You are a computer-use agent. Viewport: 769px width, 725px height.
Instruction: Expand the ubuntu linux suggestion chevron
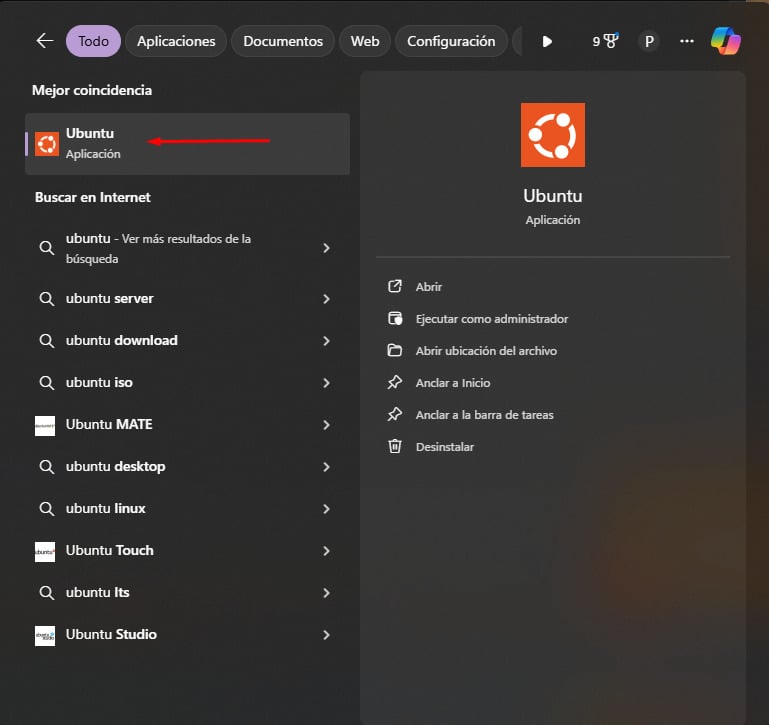coord(326,509)
